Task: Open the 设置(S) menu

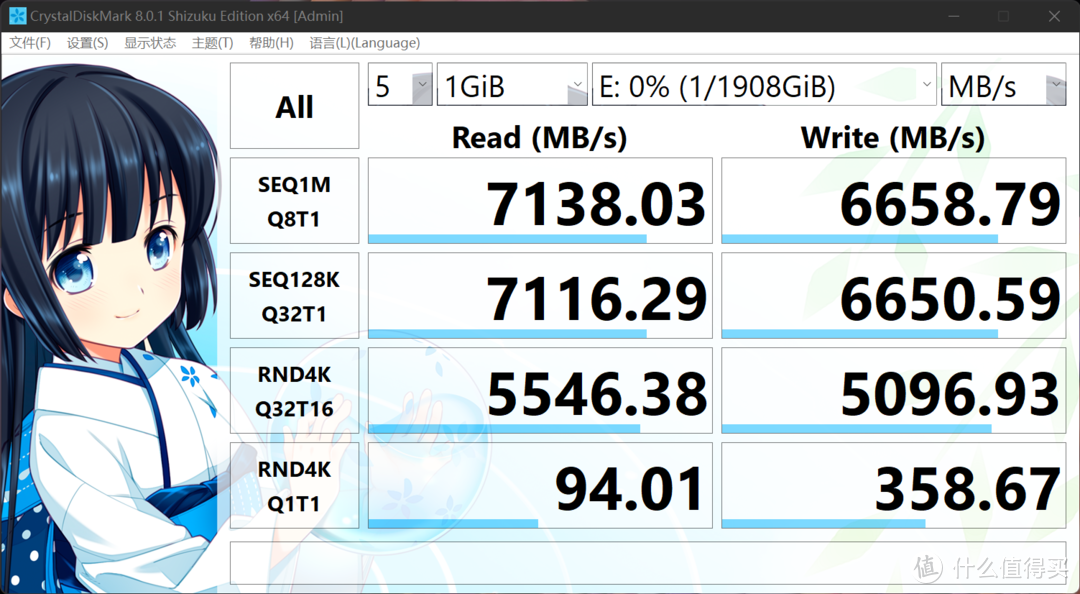Action: [x=87, y=43]
